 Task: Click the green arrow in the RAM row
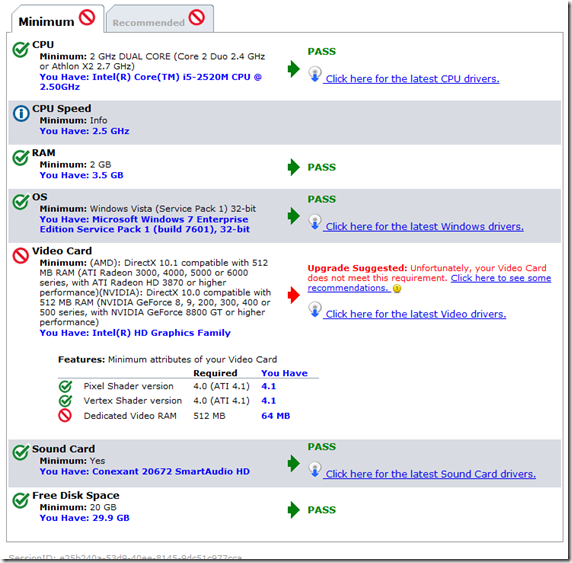(x=294, y=167)
